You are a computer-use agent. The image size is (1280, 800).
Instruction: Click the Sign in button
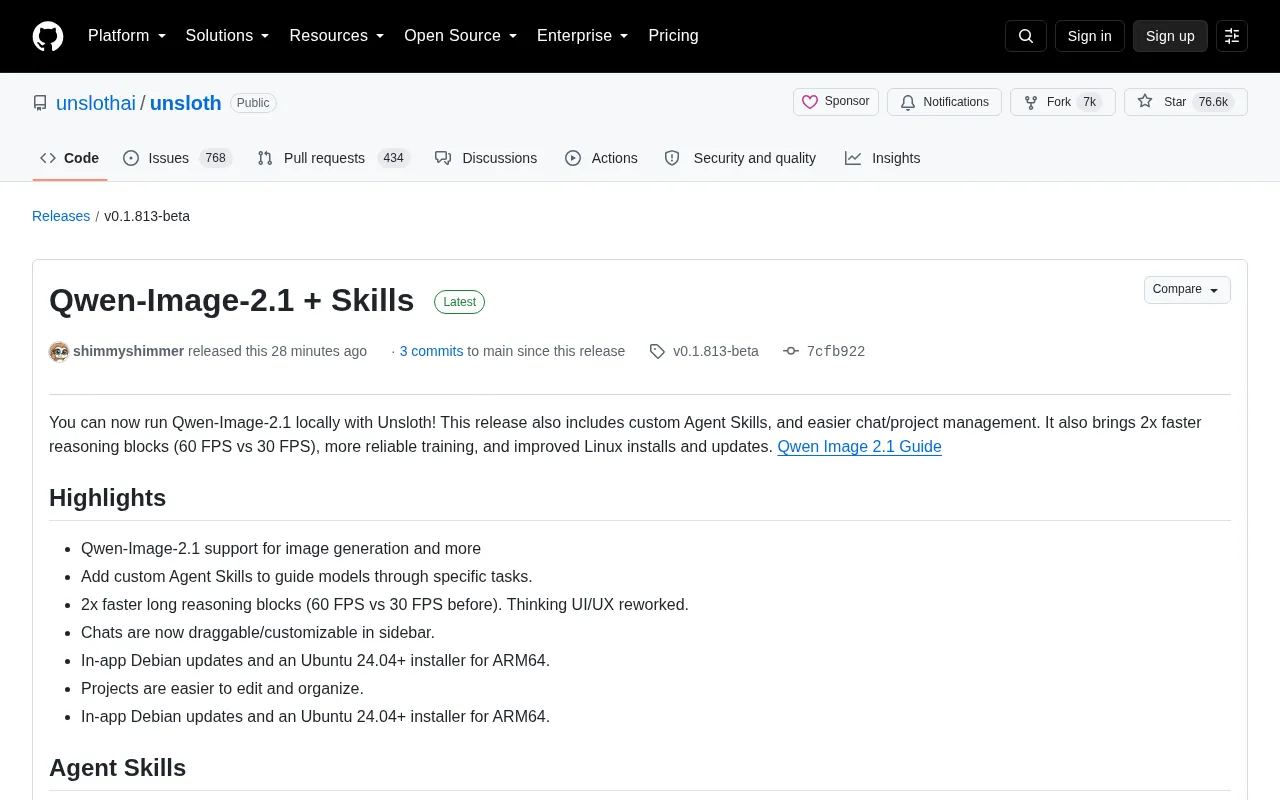point(1089,36)
